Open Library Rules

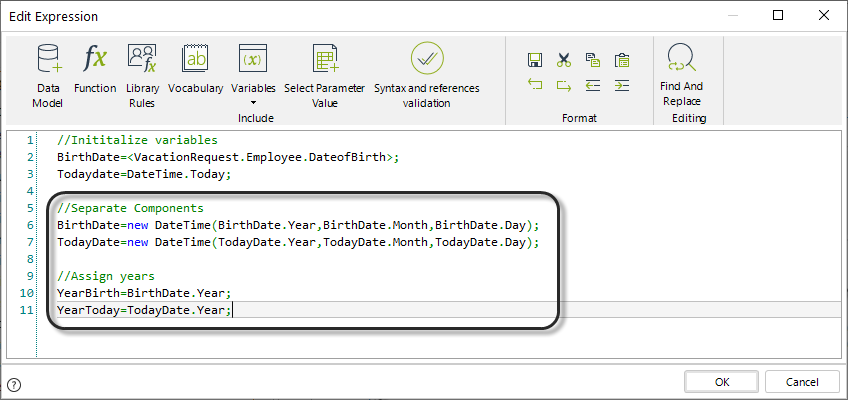coord(142,75)
